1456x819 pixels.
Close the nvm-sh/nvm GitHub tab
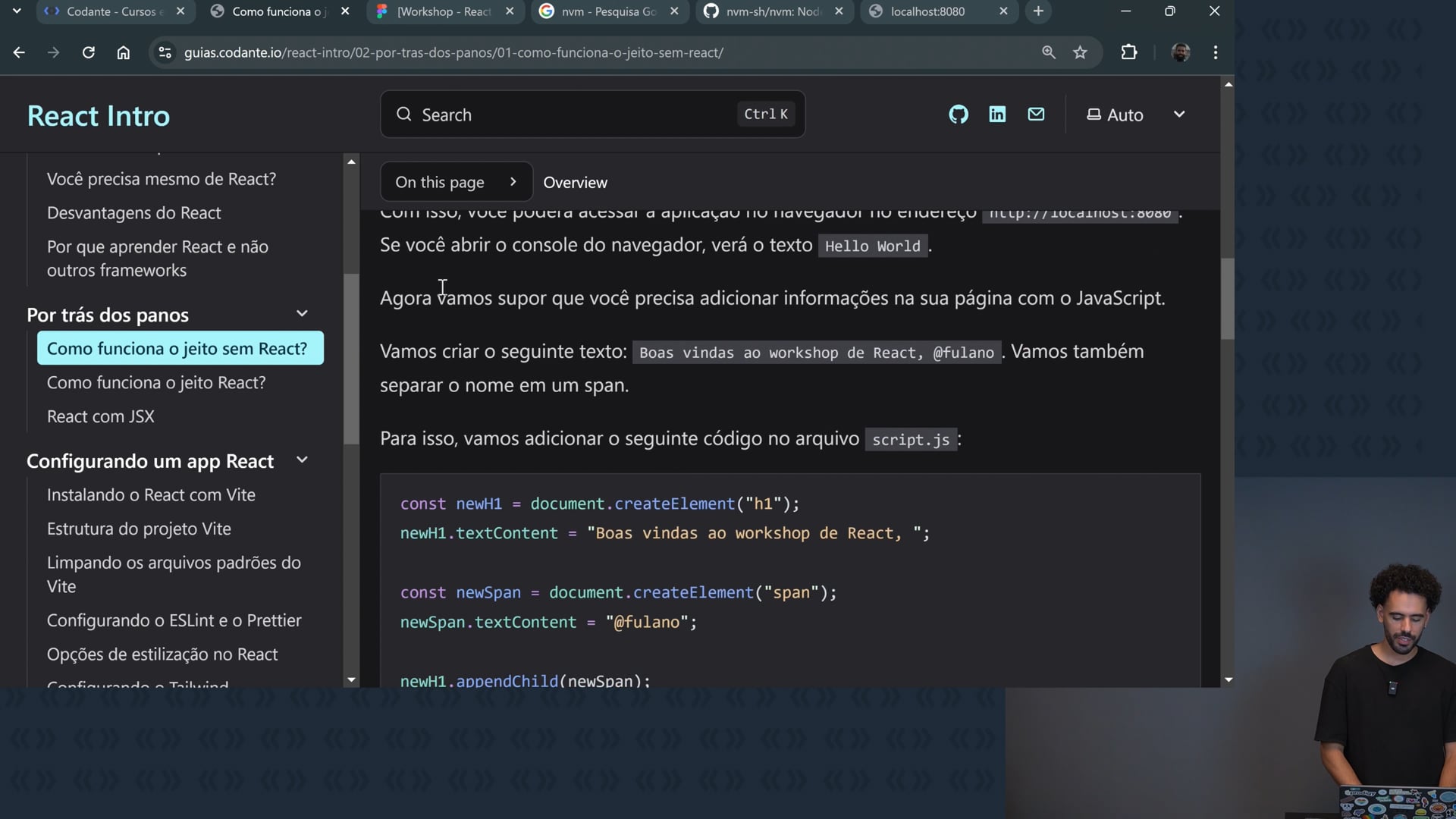point(839,11)
